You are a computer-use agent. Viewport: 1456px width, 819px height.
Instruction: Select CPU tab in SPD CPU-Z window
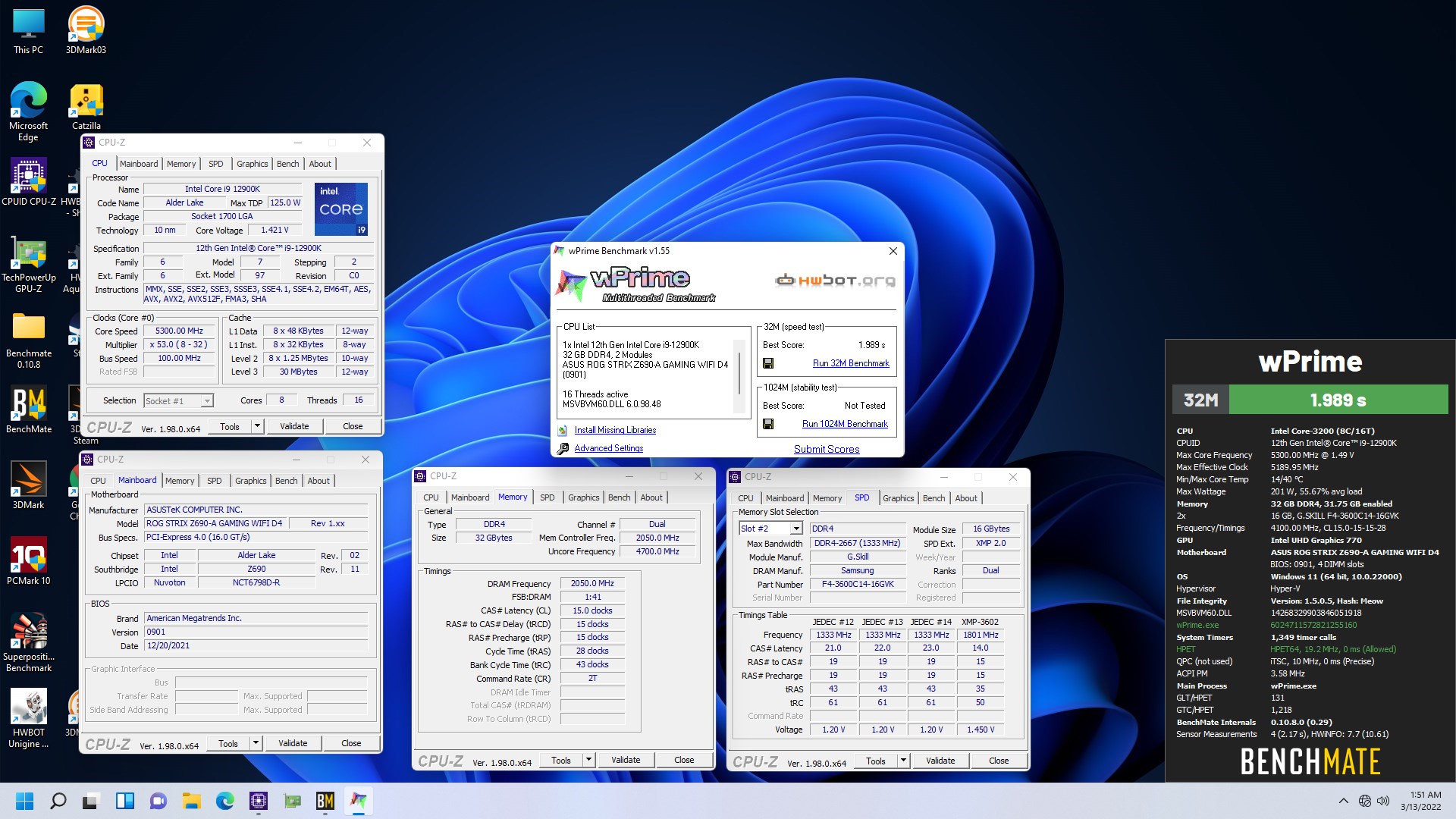pos(745,498)
